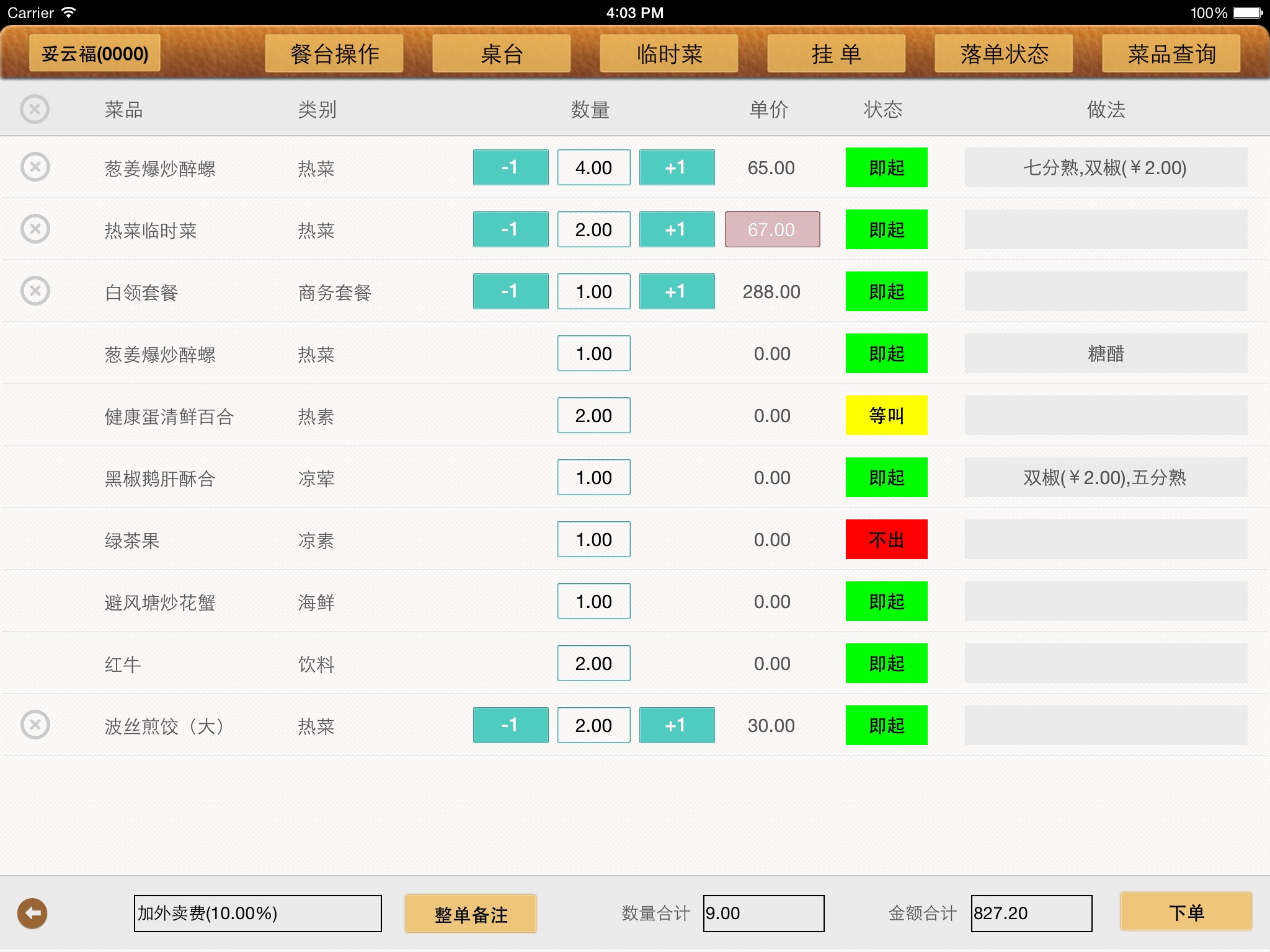
Task: Decrease quantity of 波丝煎饺（大）
Action: click(510, 725)
